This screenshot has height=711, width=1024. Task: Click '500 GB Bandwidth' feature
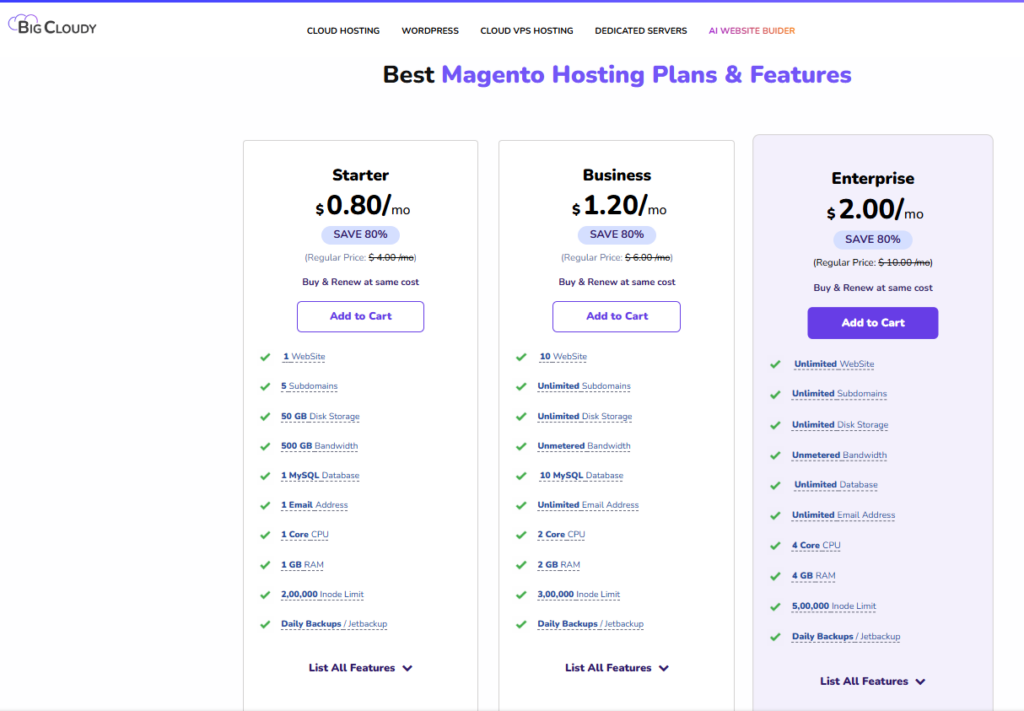coord(319,446)
